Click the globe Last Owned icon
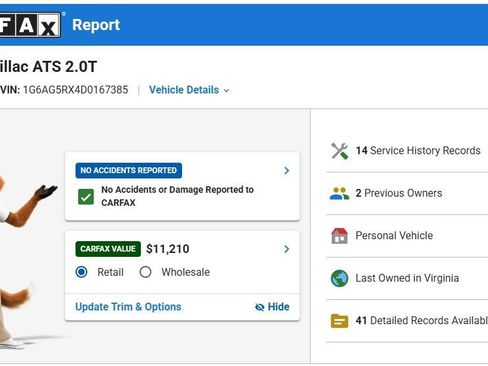The image size is (488, 366). [x=339, y=278]
